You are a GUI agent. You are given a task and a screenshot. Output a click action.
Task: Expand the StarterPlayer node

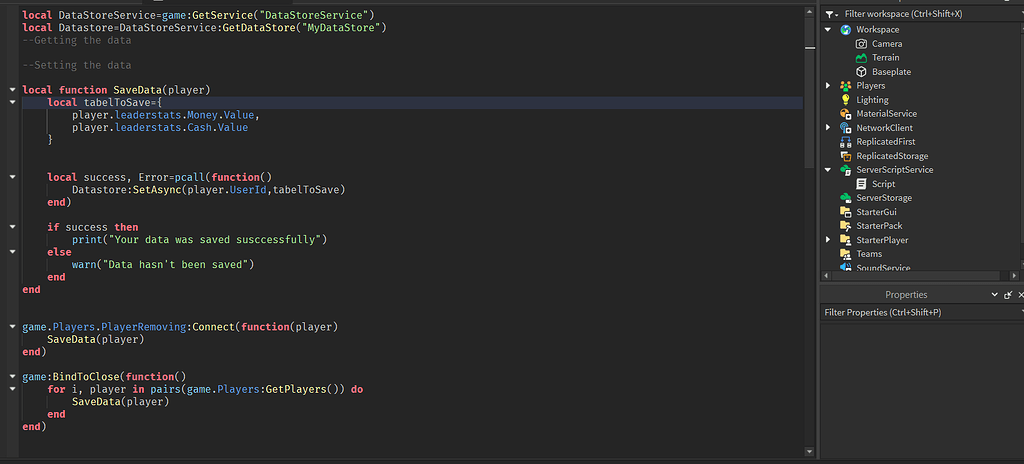(829, 240)
